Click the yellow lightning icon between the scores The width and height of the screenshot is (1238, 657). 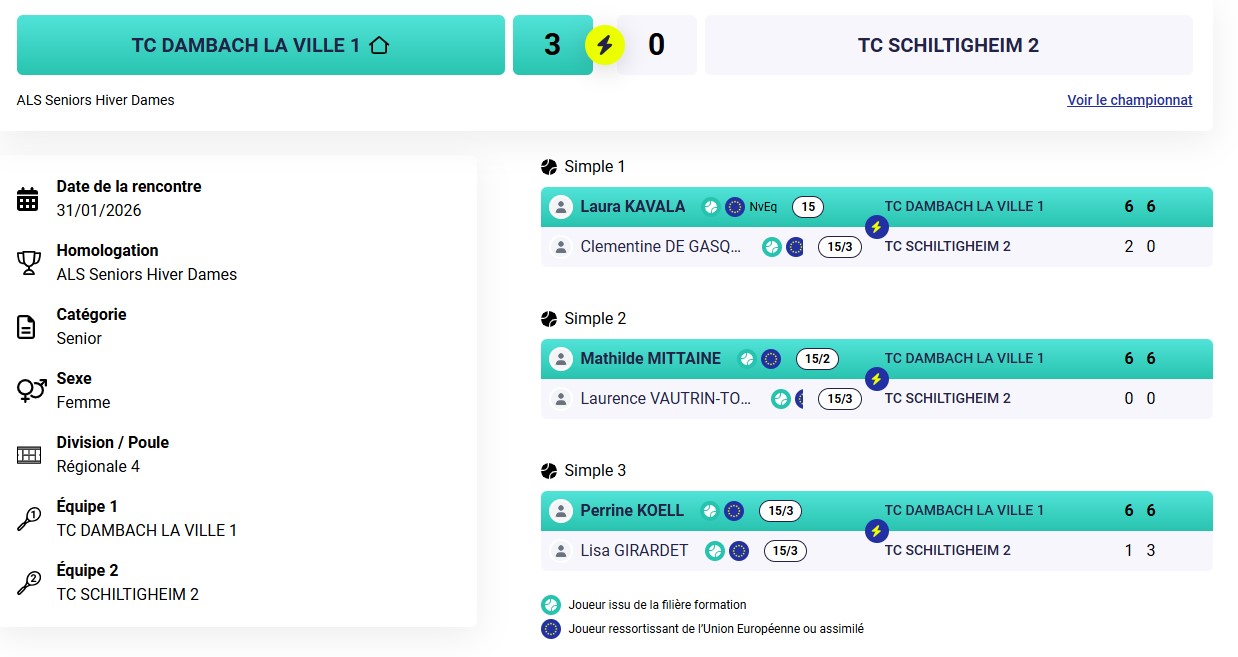tap(604, 45)
